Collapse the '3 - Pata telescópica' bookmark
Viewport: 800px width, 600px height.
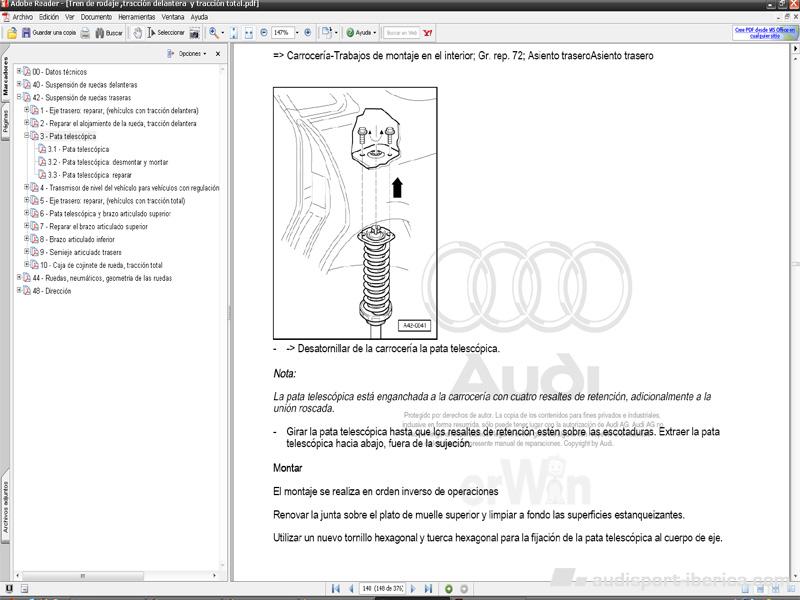click(27, 136)
